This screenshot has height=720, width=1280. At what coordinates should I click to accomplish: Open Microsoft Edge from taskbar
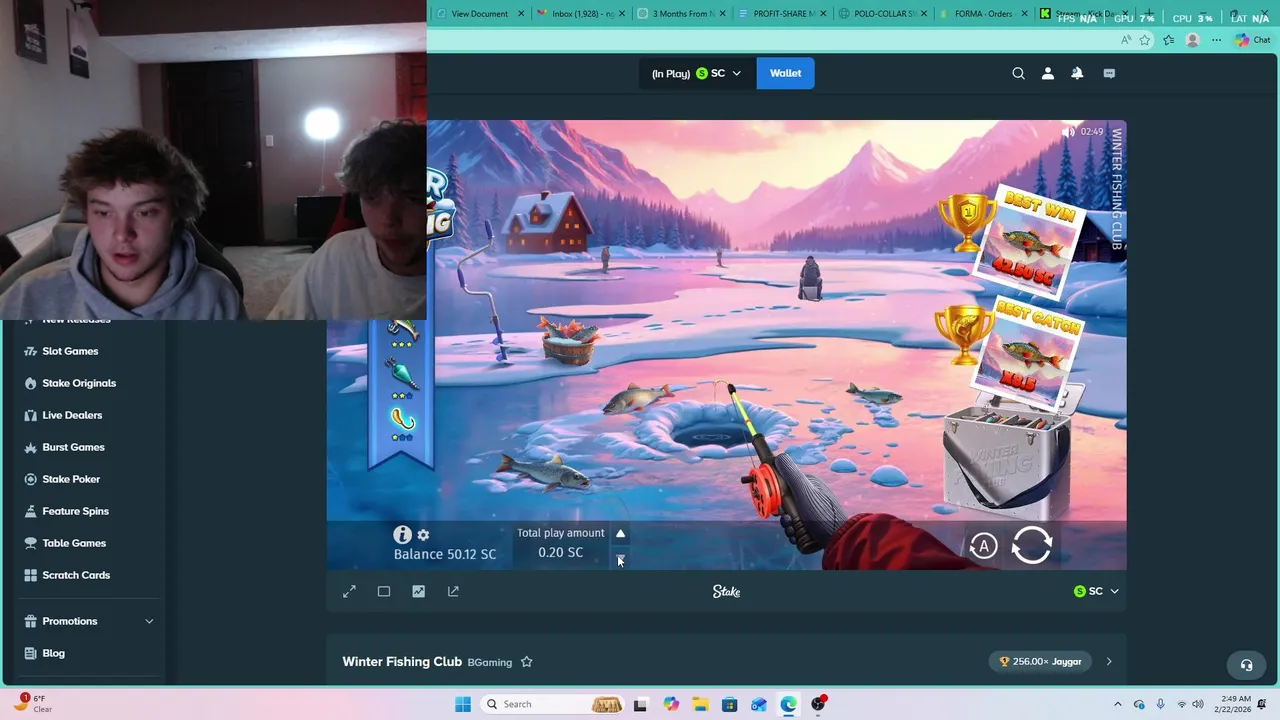[x=788, y=704]
